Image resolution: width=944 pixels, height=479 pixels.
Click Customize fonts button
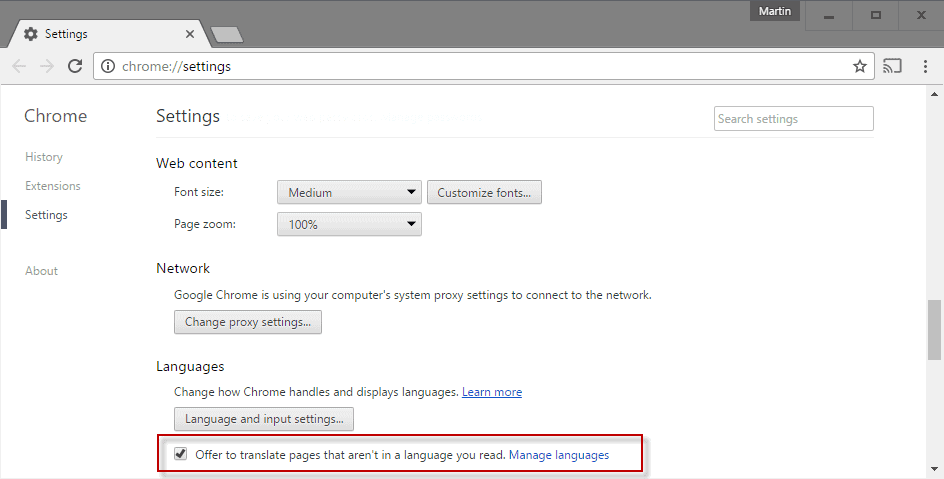484,193
